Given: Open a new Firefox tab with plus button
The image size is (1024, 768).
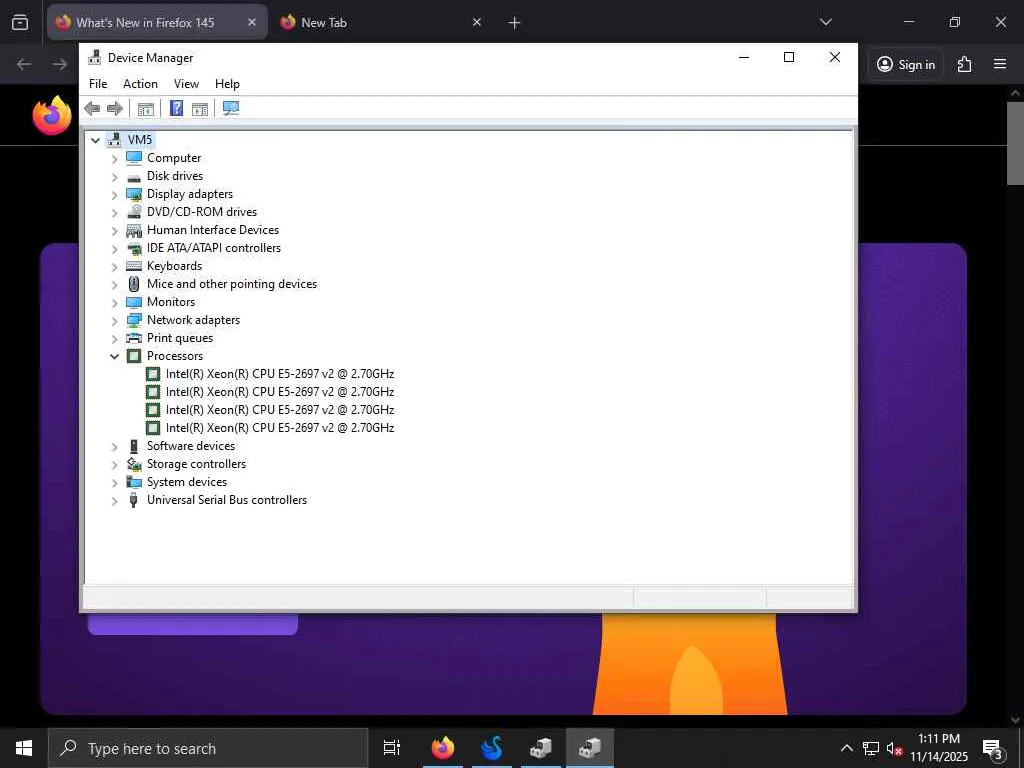Looking at the screenshot, I should tap(514, 23).
